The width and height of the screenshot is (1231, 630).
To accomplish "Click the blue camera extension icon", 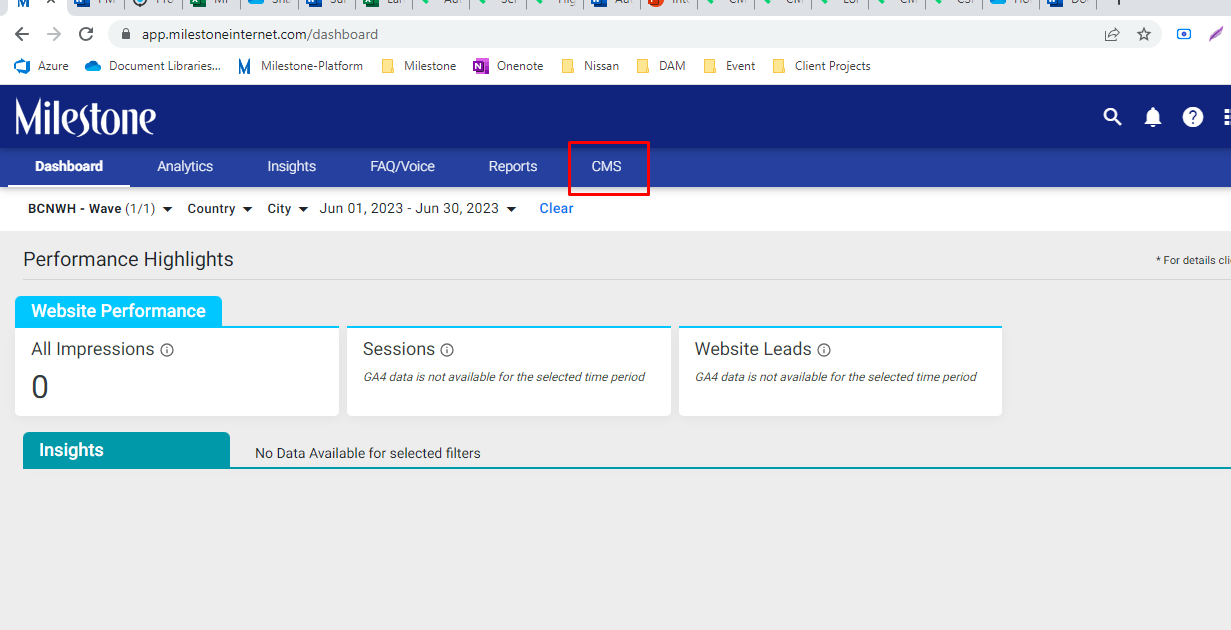I will [x=1184, y=34].
